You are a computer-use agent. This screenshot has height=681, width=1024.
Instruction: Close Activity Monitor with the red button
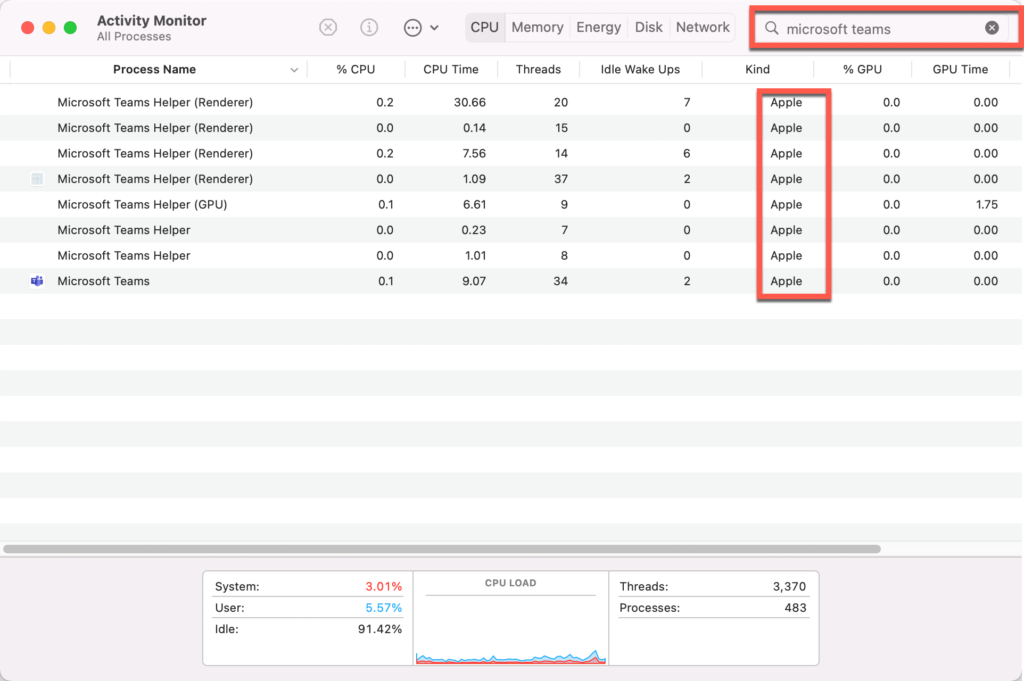pyautogui.click(x=27, y=27)
